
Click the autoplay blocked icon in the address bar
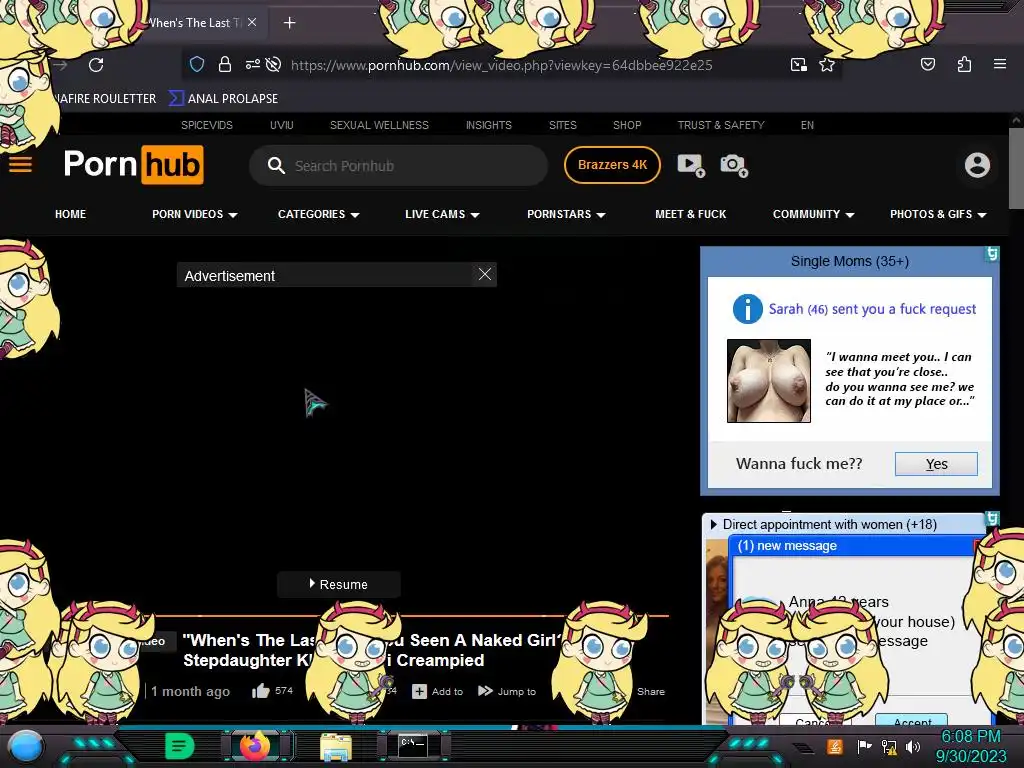274,64
